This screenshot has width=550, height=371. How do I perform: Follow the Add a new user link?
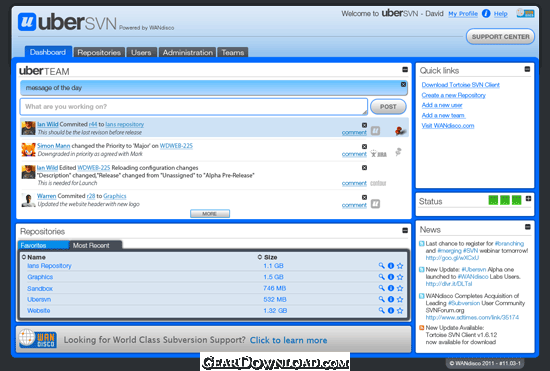pyautogui.click(x=442, y=105)
